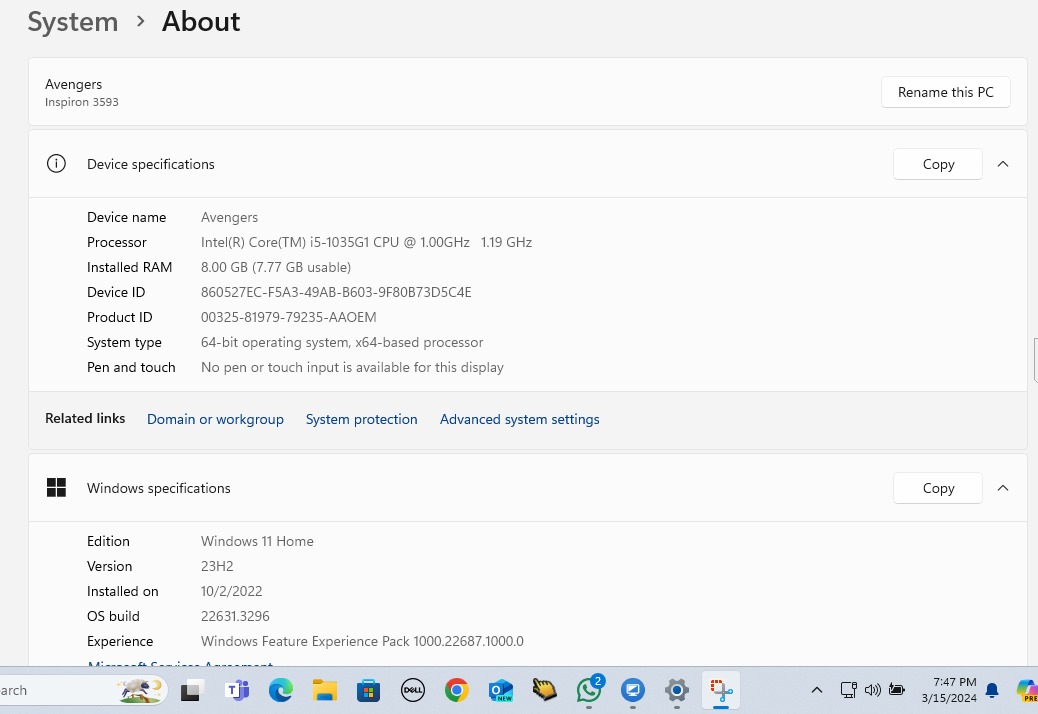Screen dimensions: 1038x714
Task: Launch Microsoft Edge from the taskbar
Action: coord(281,690)
